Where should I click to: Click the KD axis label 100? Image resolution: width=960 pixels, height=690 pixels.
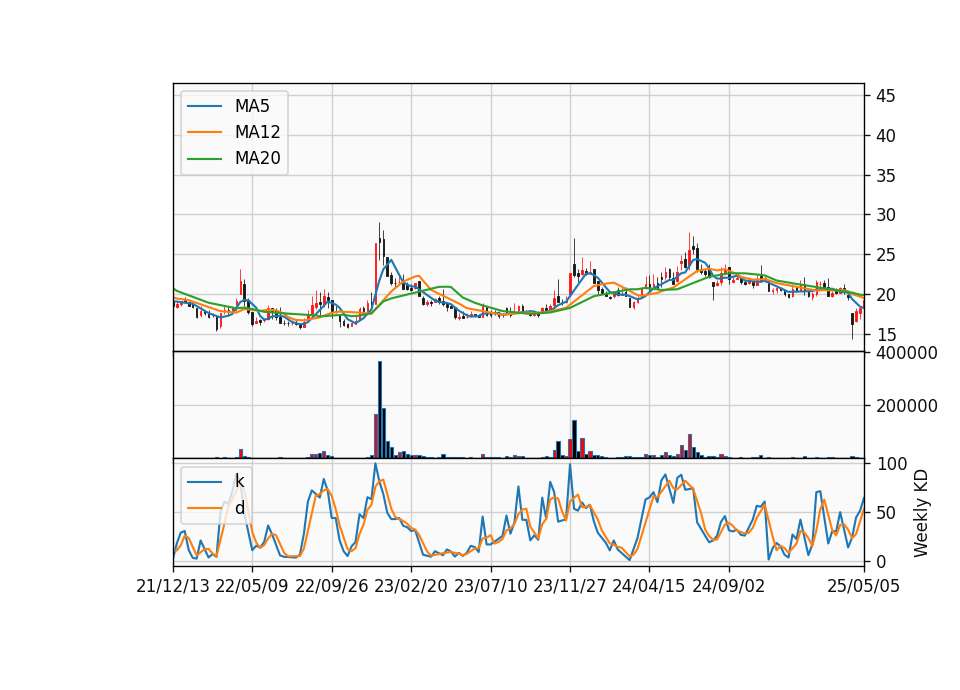[892, 464]
